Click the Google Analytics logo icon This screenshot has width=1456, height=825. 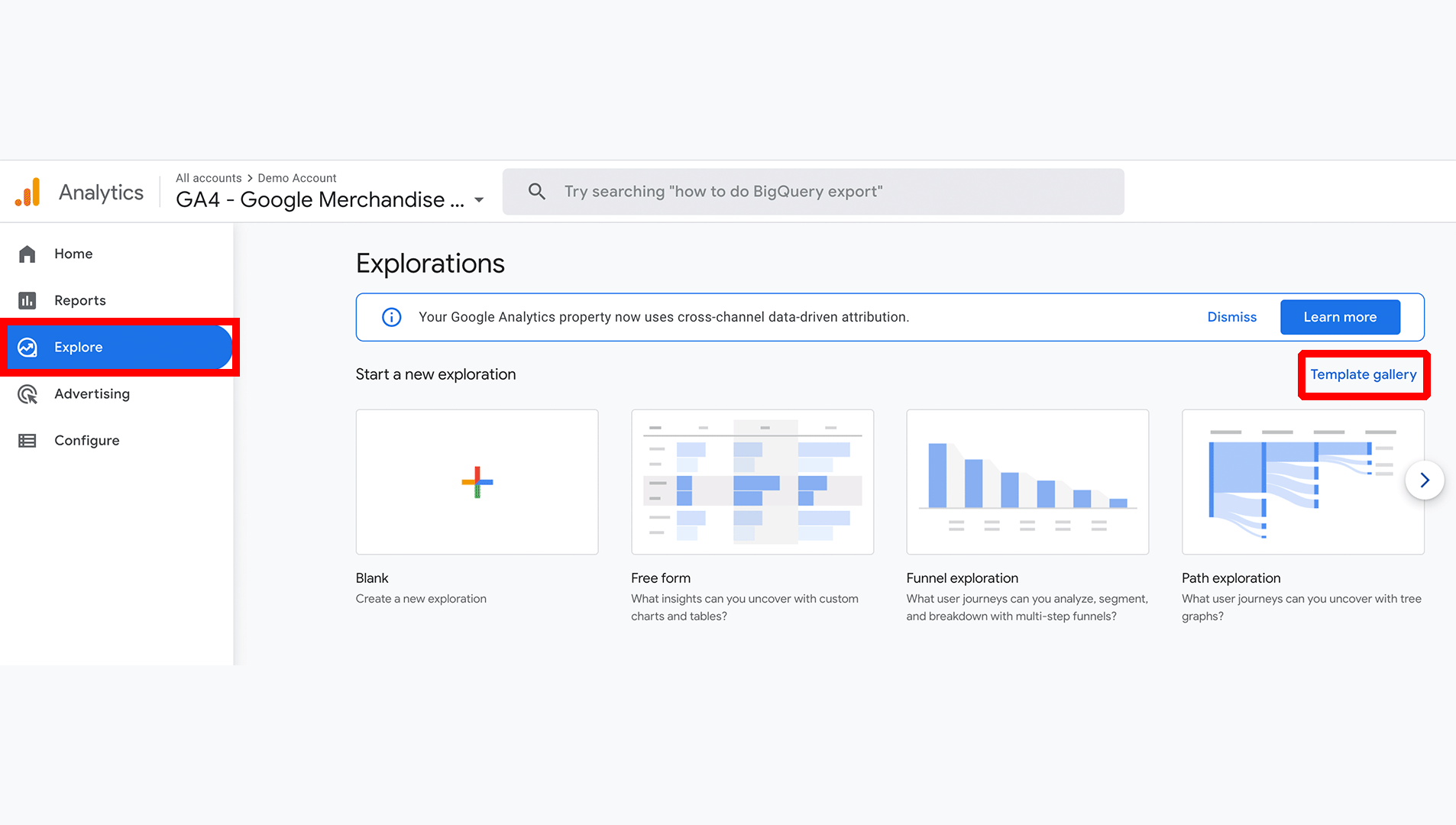[28, 192]
